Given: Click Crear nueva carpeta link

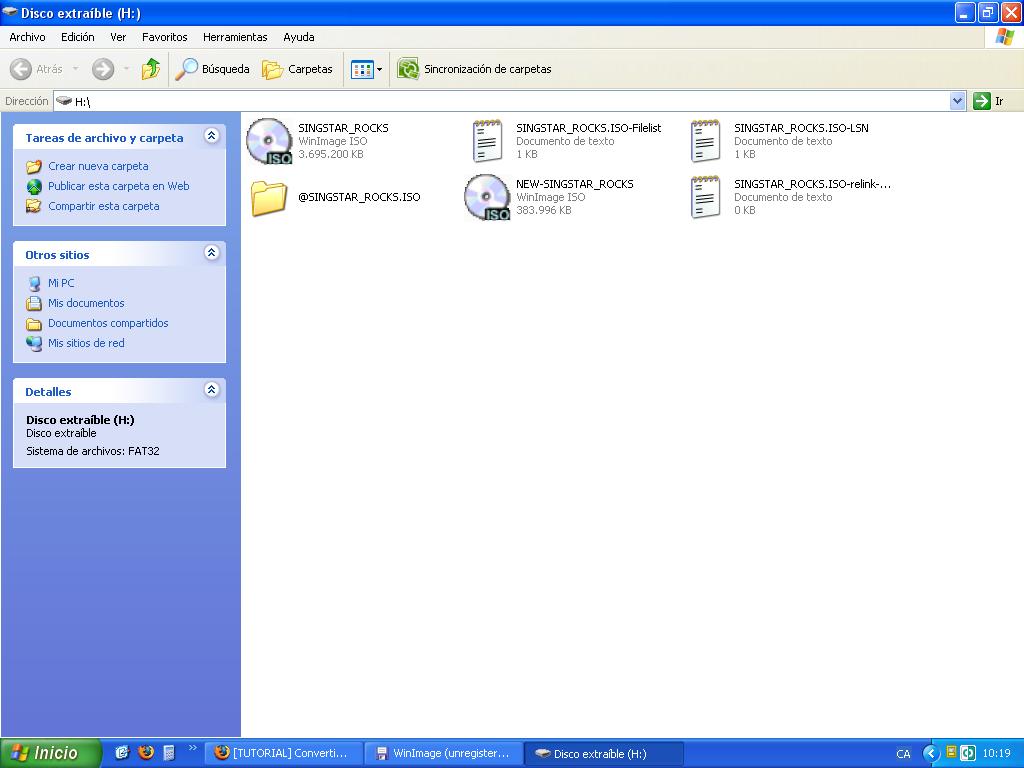Looking at the screenshot, I should 98,166.
